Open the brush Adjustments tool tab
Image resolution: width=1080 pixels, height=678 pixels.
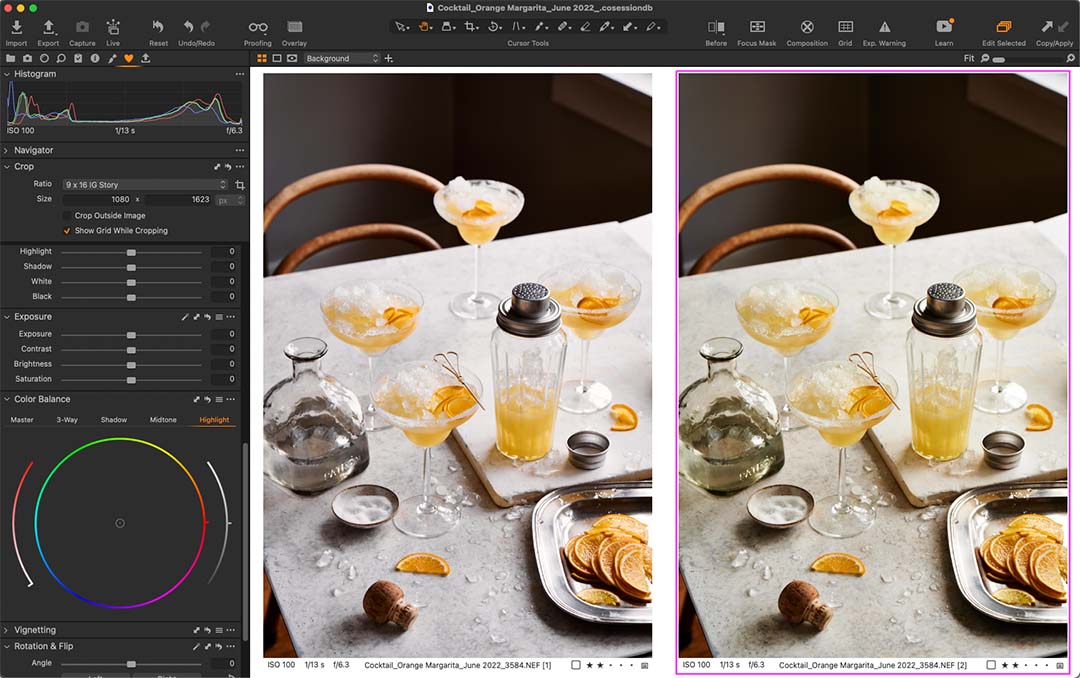click(112, 59)
